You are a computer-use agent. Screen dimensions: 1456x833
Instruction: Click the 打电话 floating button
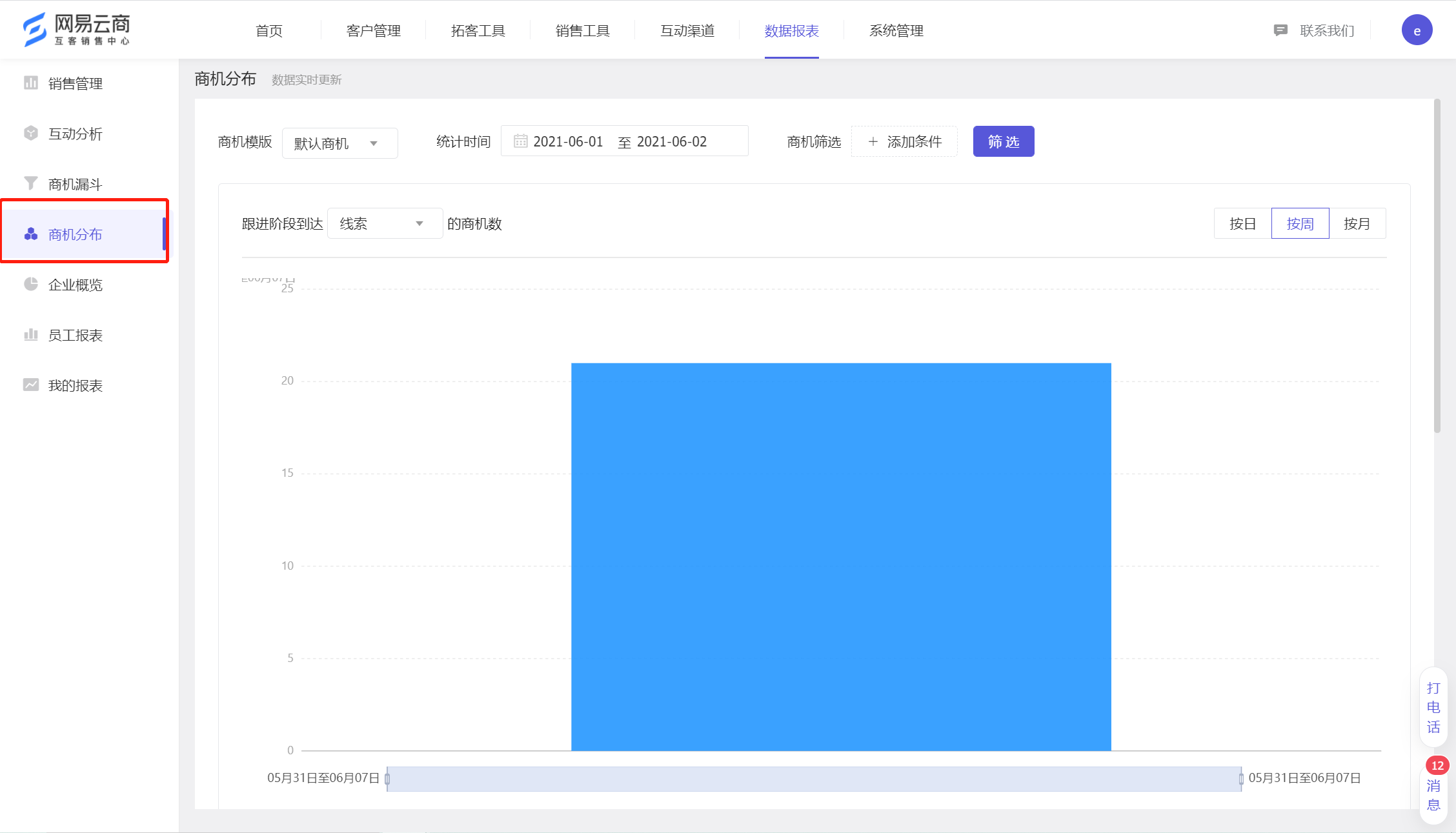[1433, 707]
